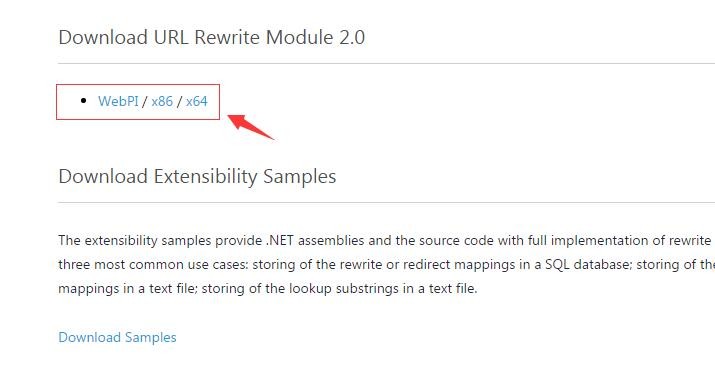The width and height of the screenshot is (715, 371).
Task: Download the x64 installer link
Action: click(197, 101)
